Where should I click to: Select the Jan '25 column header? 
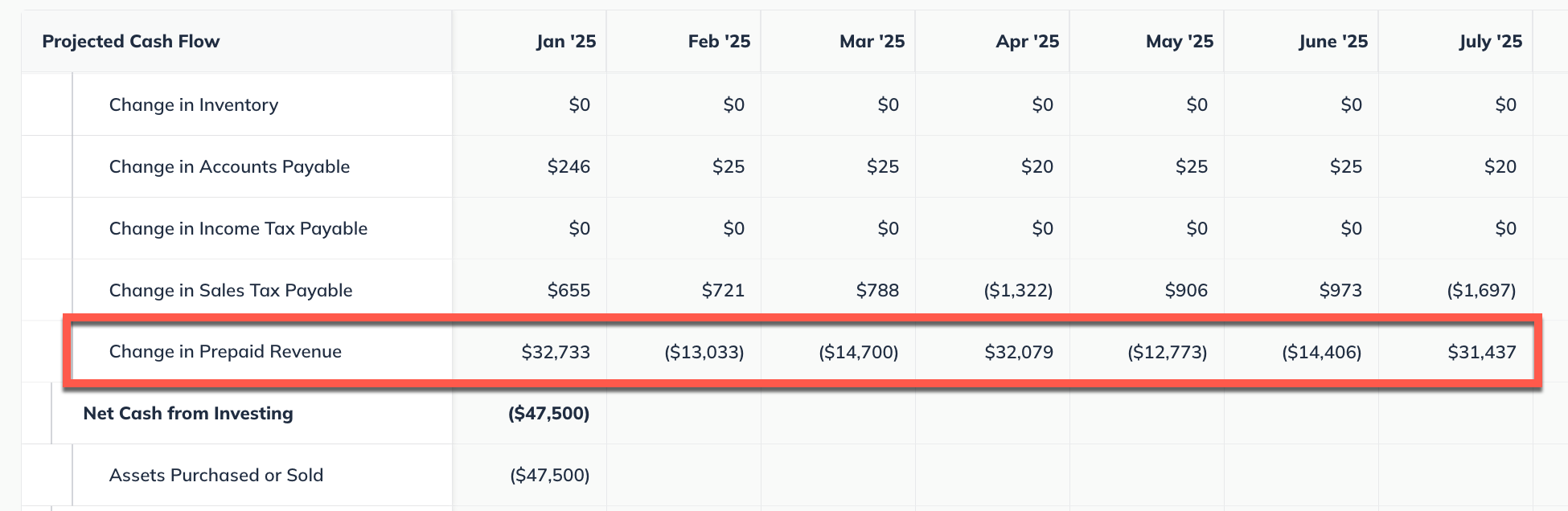[x=566, y=42]
